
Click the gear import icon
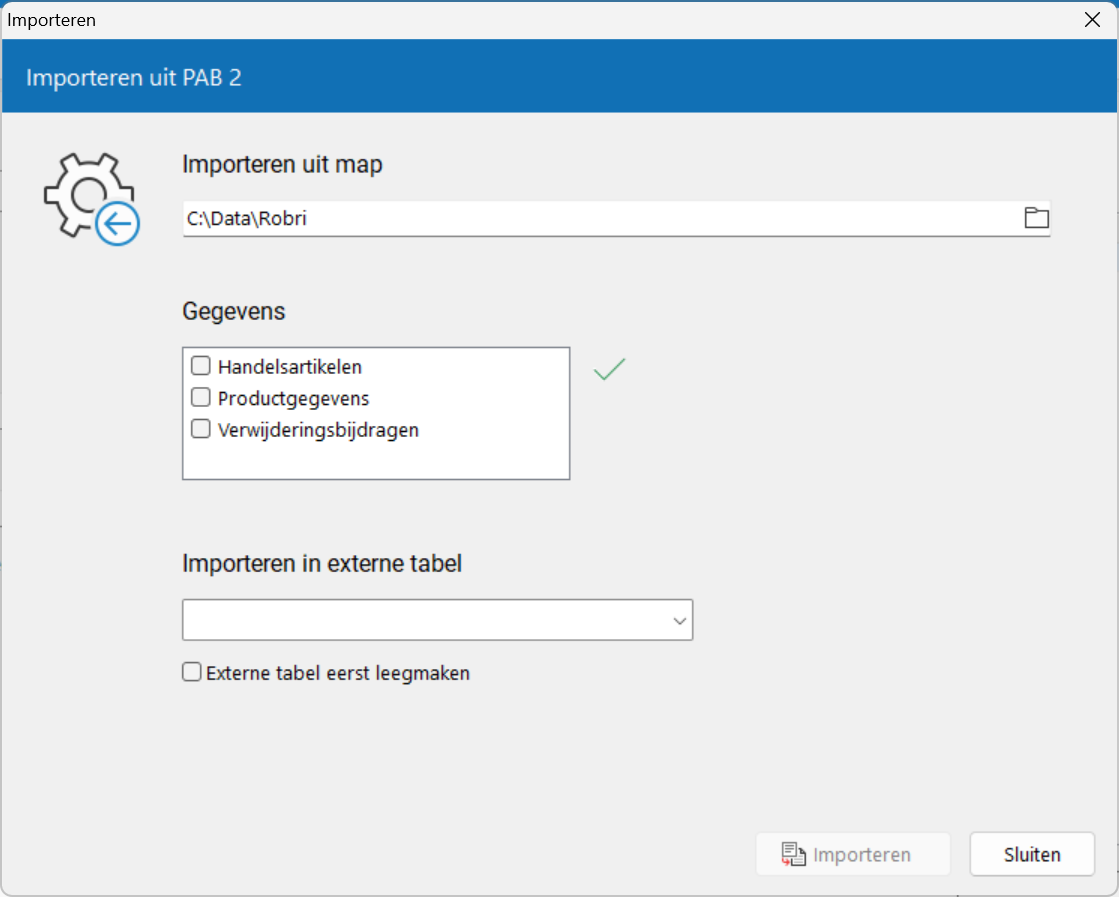point(91,198)
